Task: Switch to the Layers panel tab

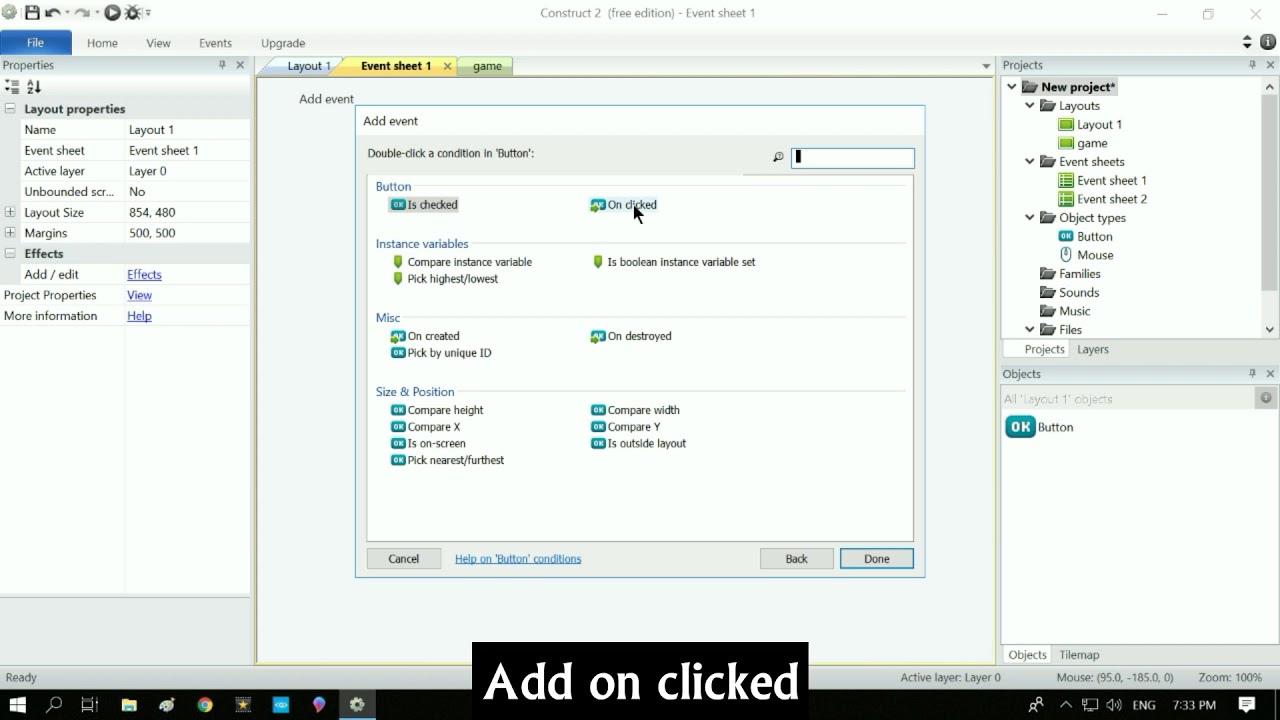Action: point(1093,349)
